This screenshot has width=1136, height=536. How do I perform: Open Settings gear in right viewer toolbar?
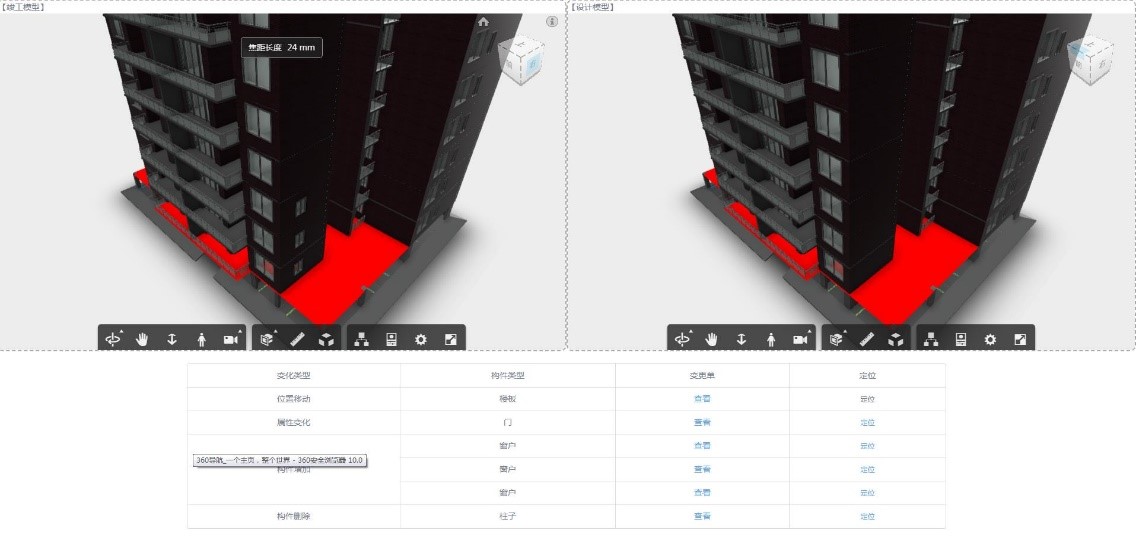click(x=990, y=339)
